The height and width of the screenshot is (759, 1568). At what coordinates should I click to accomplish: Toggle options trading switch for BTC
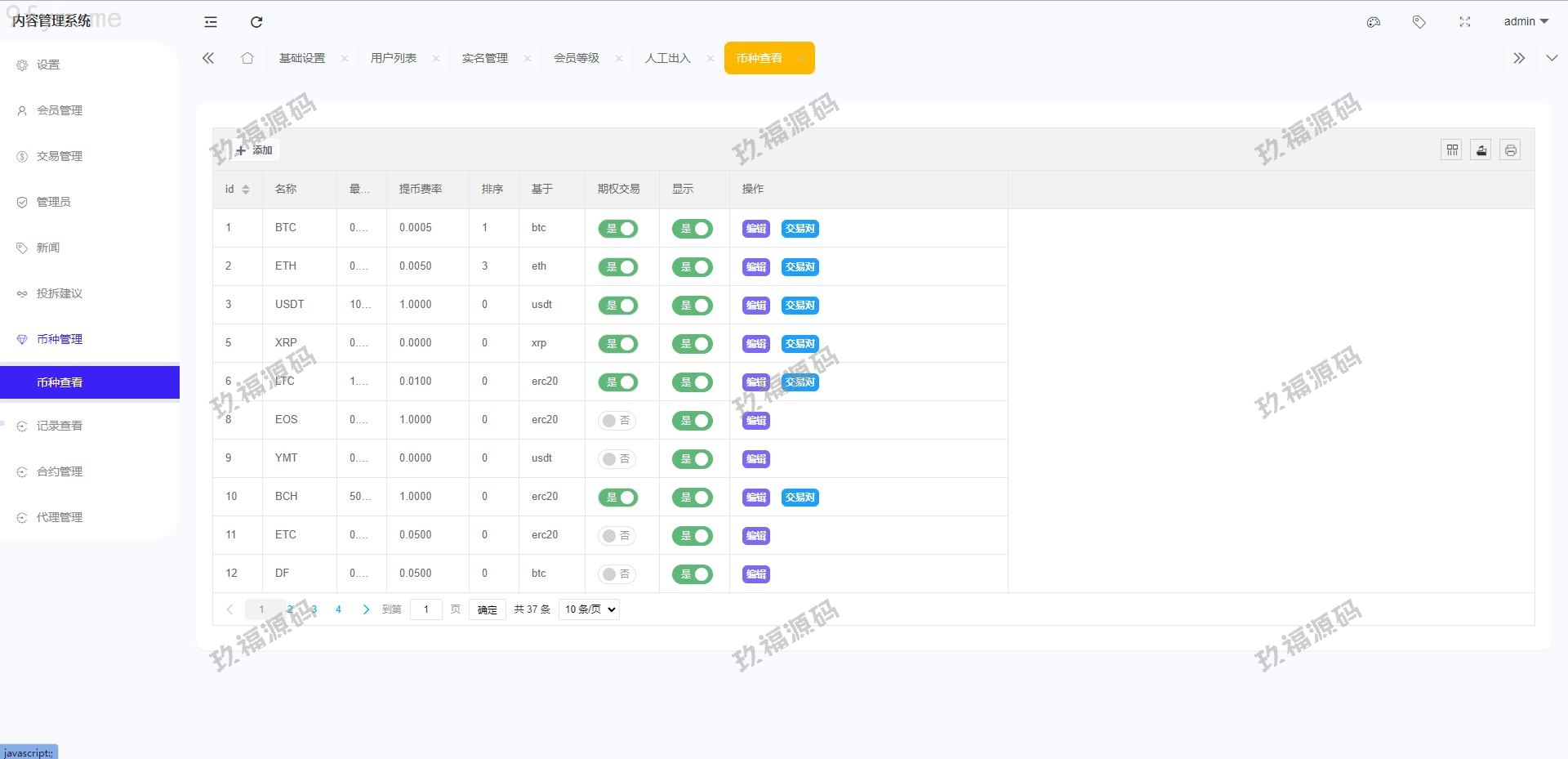point(618,229)
